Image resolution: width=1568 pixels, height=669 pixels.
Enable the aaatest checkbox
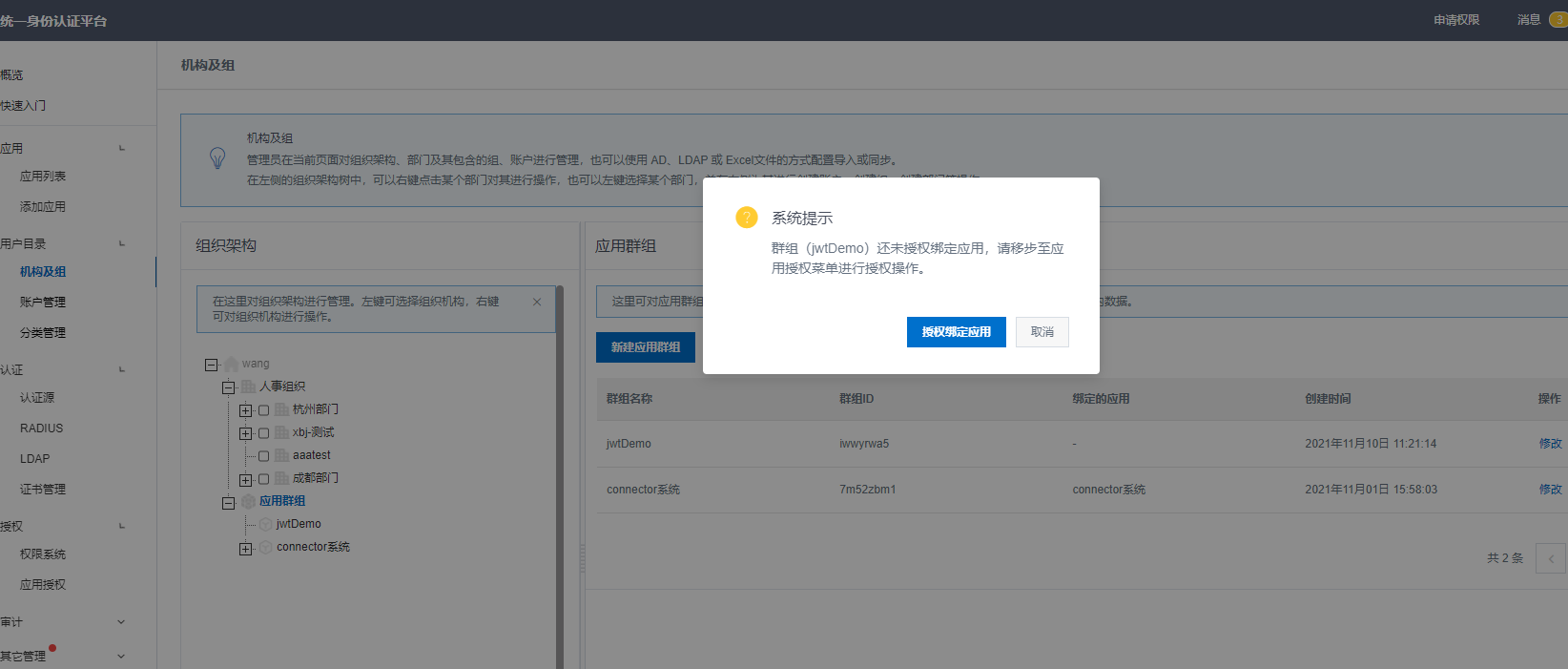(264, 456)
